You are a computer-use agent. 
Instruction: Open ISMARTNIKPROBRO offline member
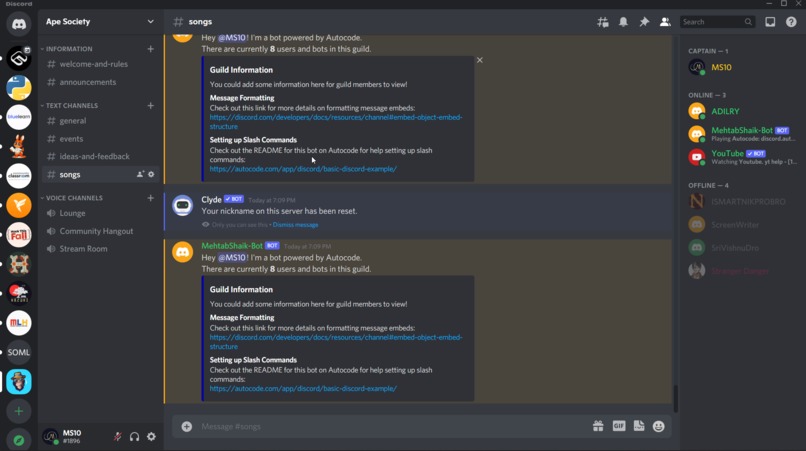pyautogui.click(x=742, y=202)
